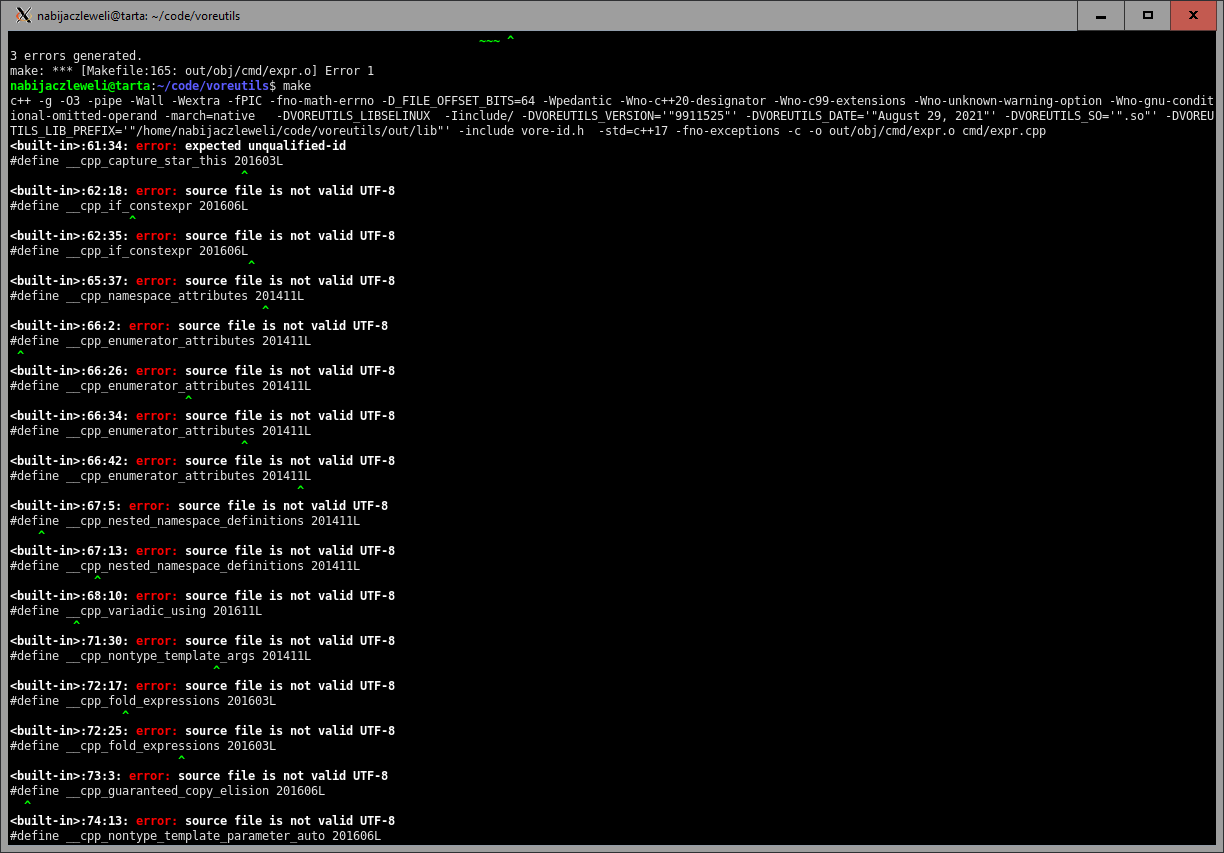
Task: Click the red error label on line 71:30
Action: pyautogui.click(x=157, y=641)
